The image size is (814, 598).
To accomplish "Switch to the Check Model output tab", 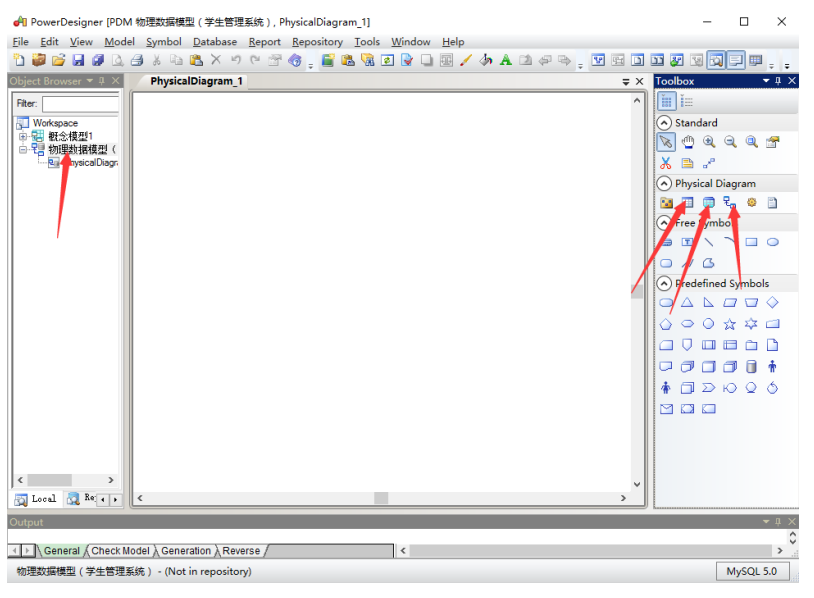I will (120, 551).
